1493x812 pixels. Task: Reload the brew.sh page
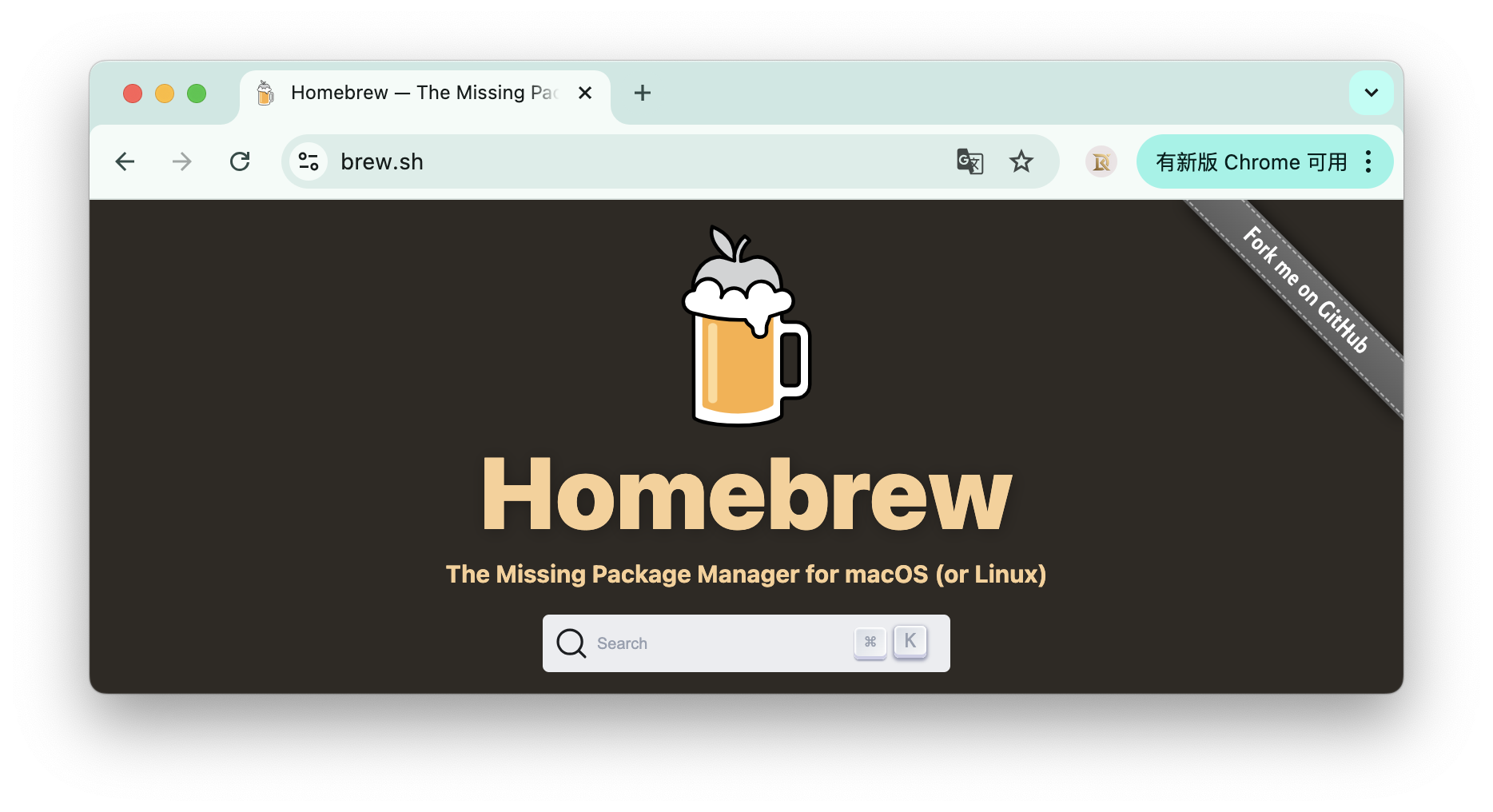(240, 162)
